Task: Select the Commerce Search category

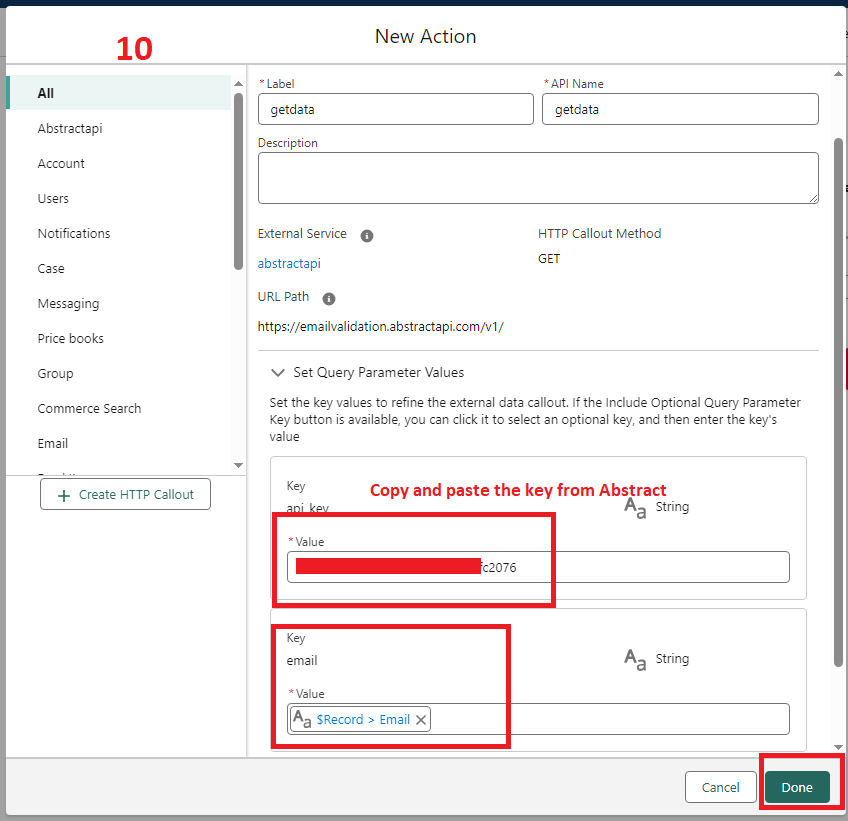Action: click(x=89, y=408)
